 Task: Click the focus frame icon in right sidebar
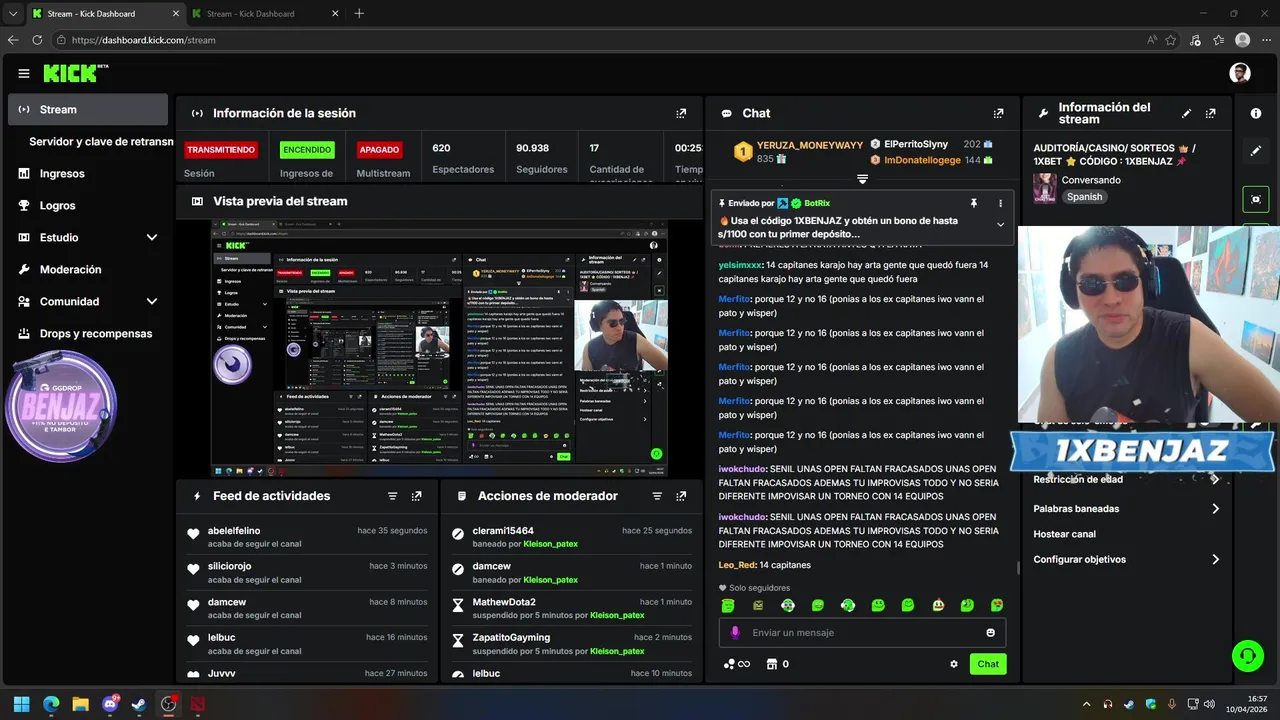coord(1256,199)
